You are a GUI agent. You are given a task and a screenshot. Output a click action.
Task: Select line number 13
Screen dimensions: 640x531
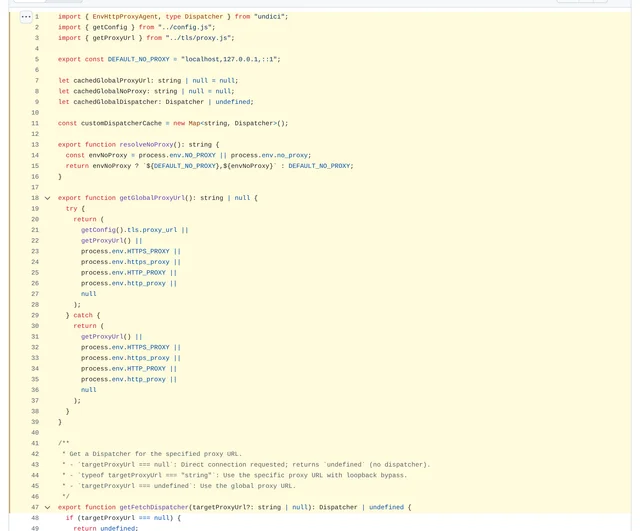click(35, 144)
